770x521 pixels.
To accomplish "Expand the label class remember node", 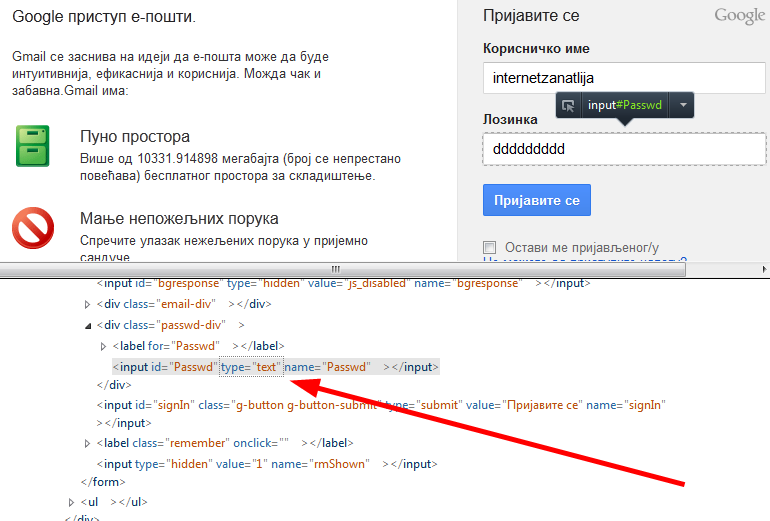I will click(x=87, y=443).
